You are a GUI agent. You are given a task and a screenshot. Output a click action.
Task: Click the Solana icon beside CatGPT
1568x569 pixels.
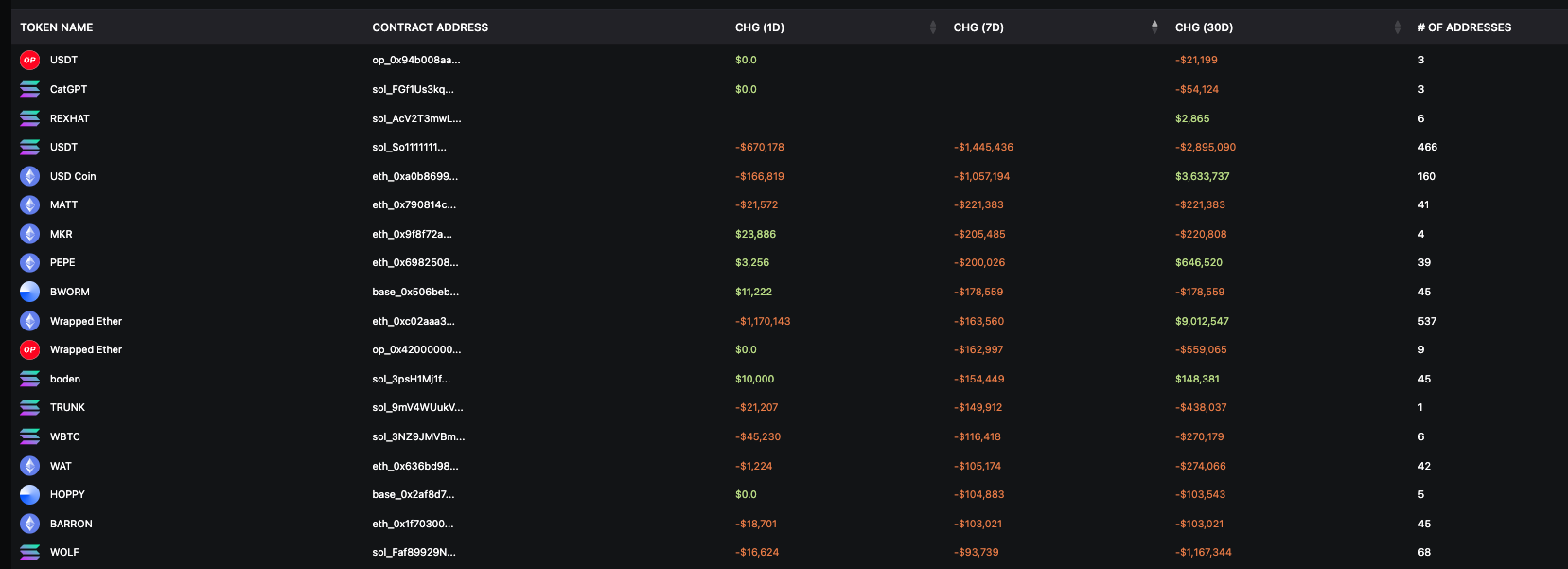click(x=30, y=89)
